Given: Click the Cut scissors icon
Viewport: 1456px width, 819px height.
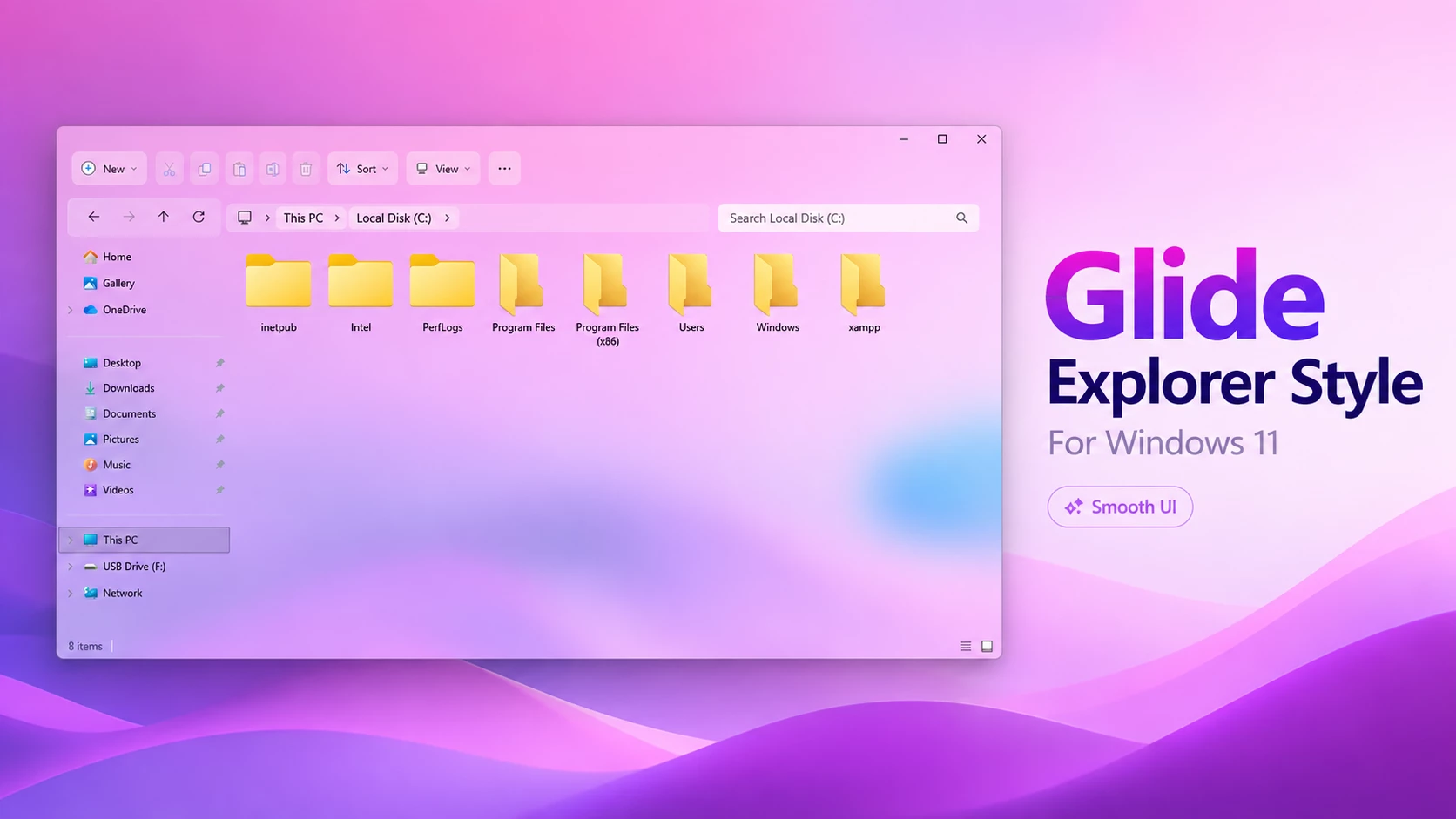Looking at the screenshot, I should pos(169,169).
